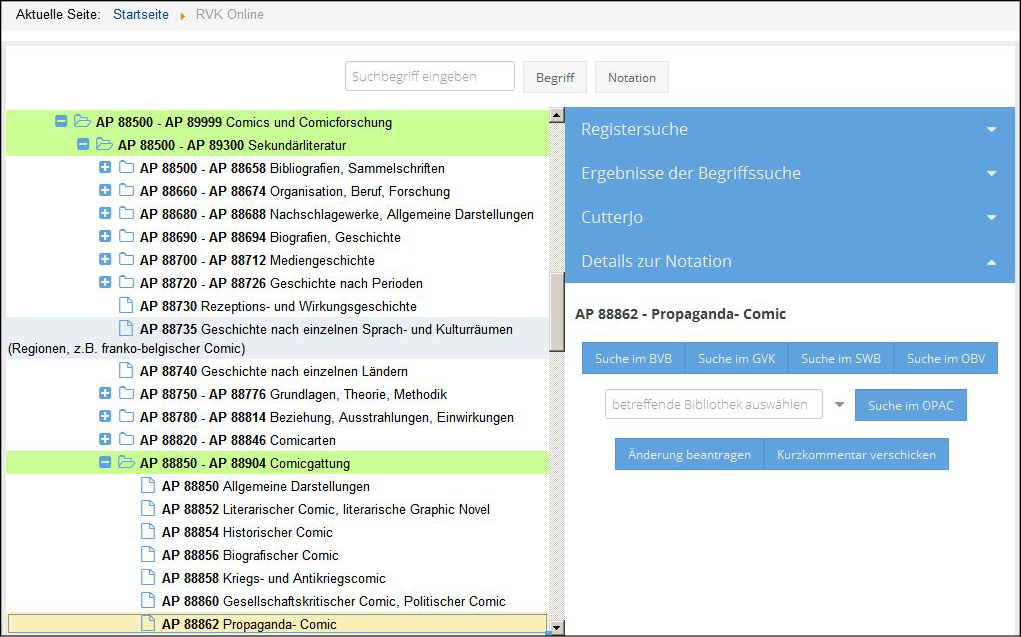Screen dimensions: 1021x637
Task: Click document icon of Historischer Comic
Action: [x=148, y=531]
